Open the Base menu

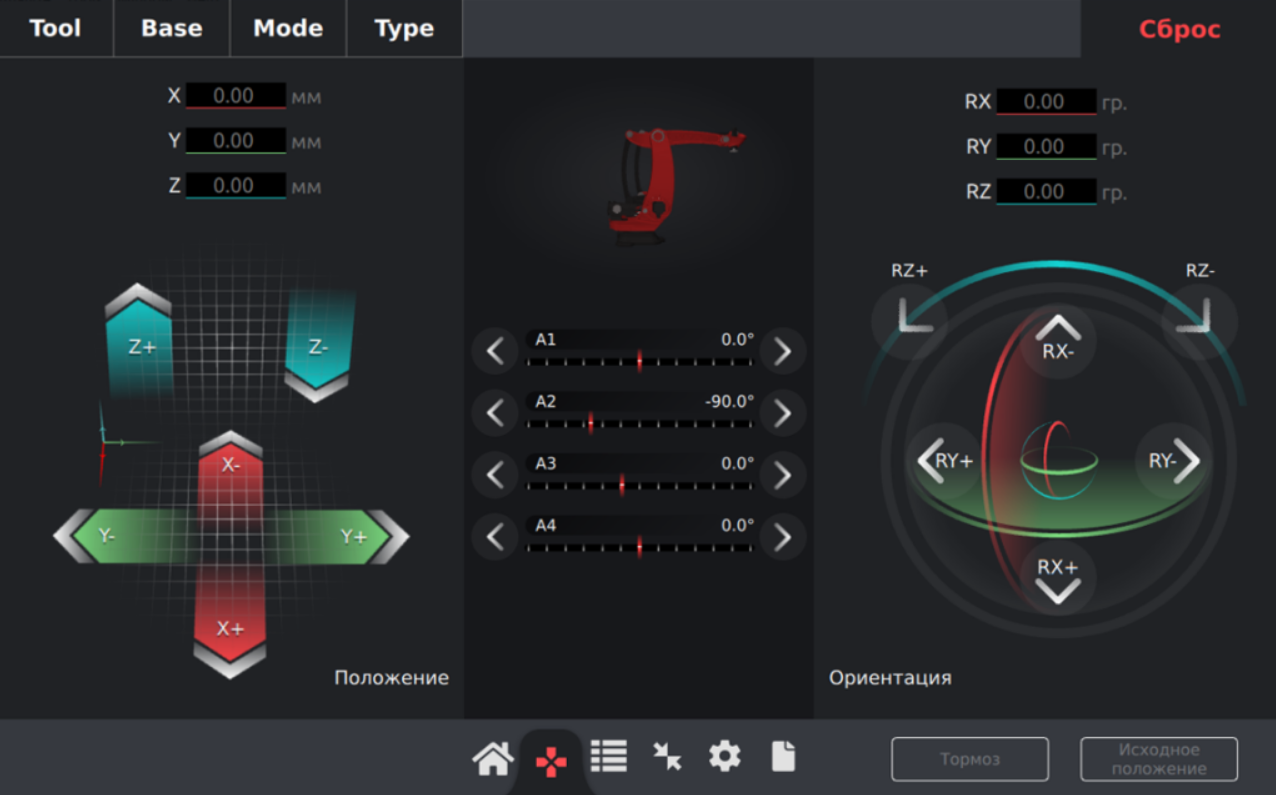click(x=171, y=28)
